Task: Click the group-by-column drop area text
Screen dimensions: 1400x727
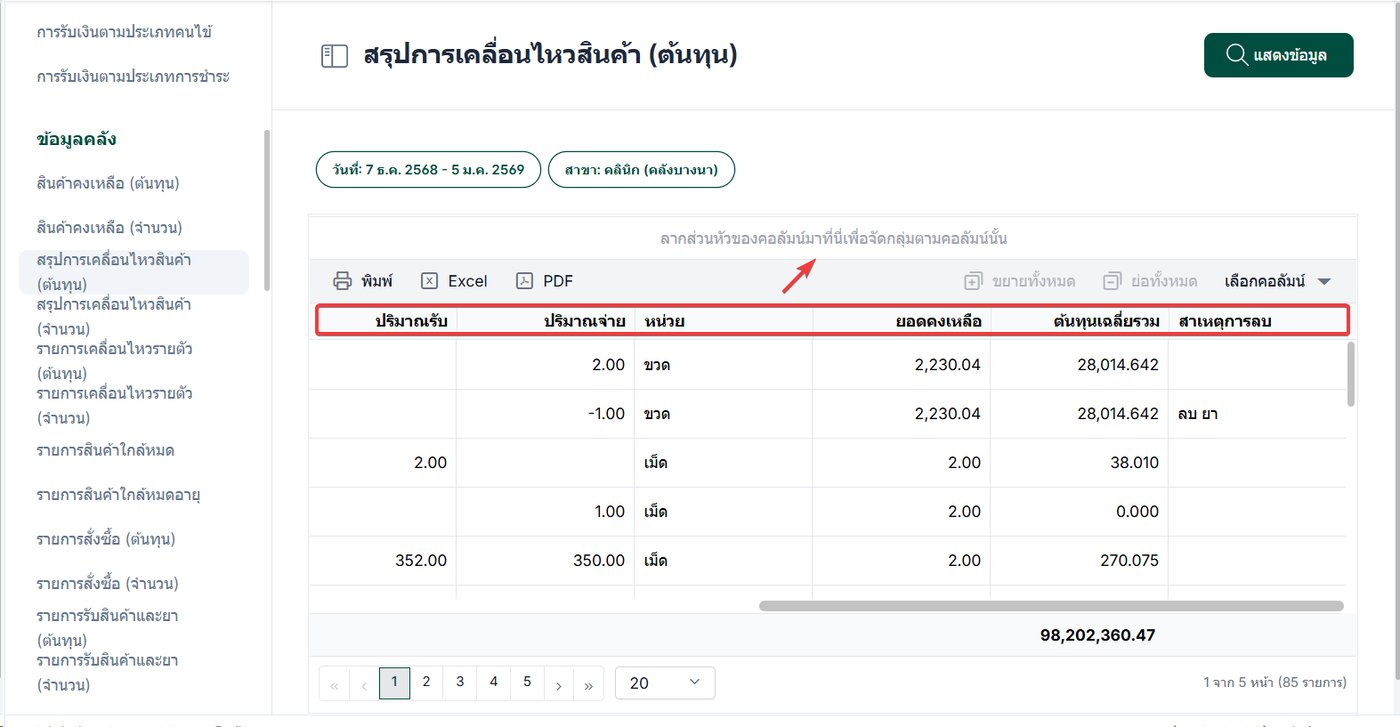Action: tap(833, 238)
